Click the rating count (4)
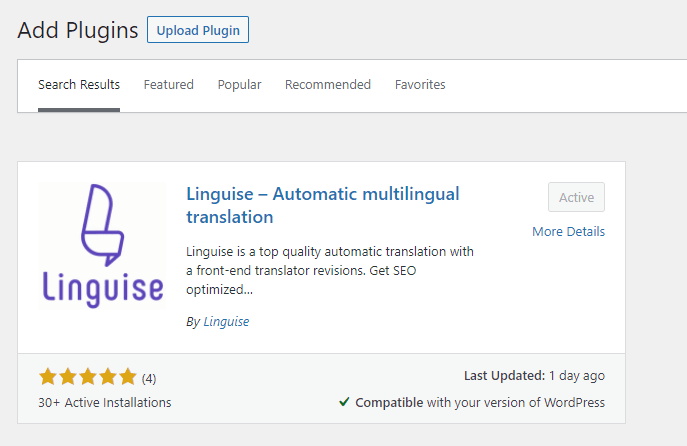Image resolution: width=687 pixels, height=446 pixels. 149,379
